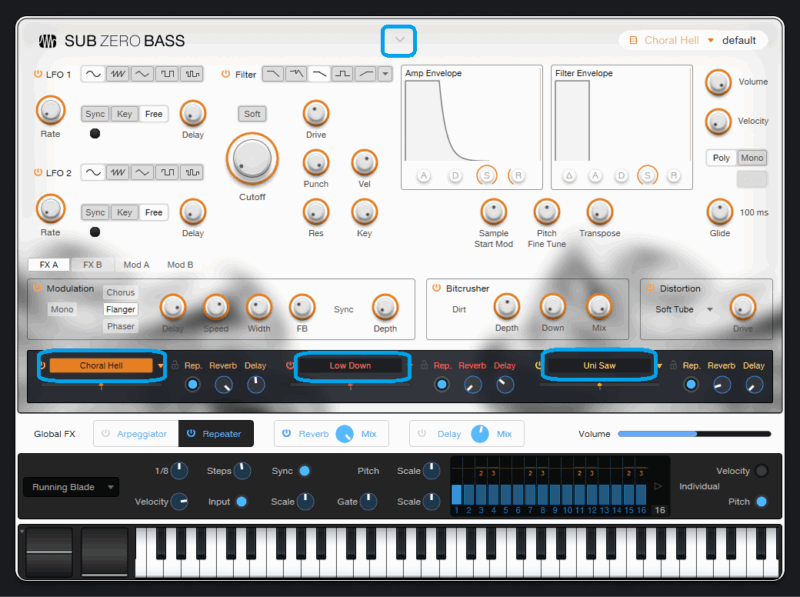Screen dimensions: 800x597
Task: Select the Low Down layer name
Action: 350,365
